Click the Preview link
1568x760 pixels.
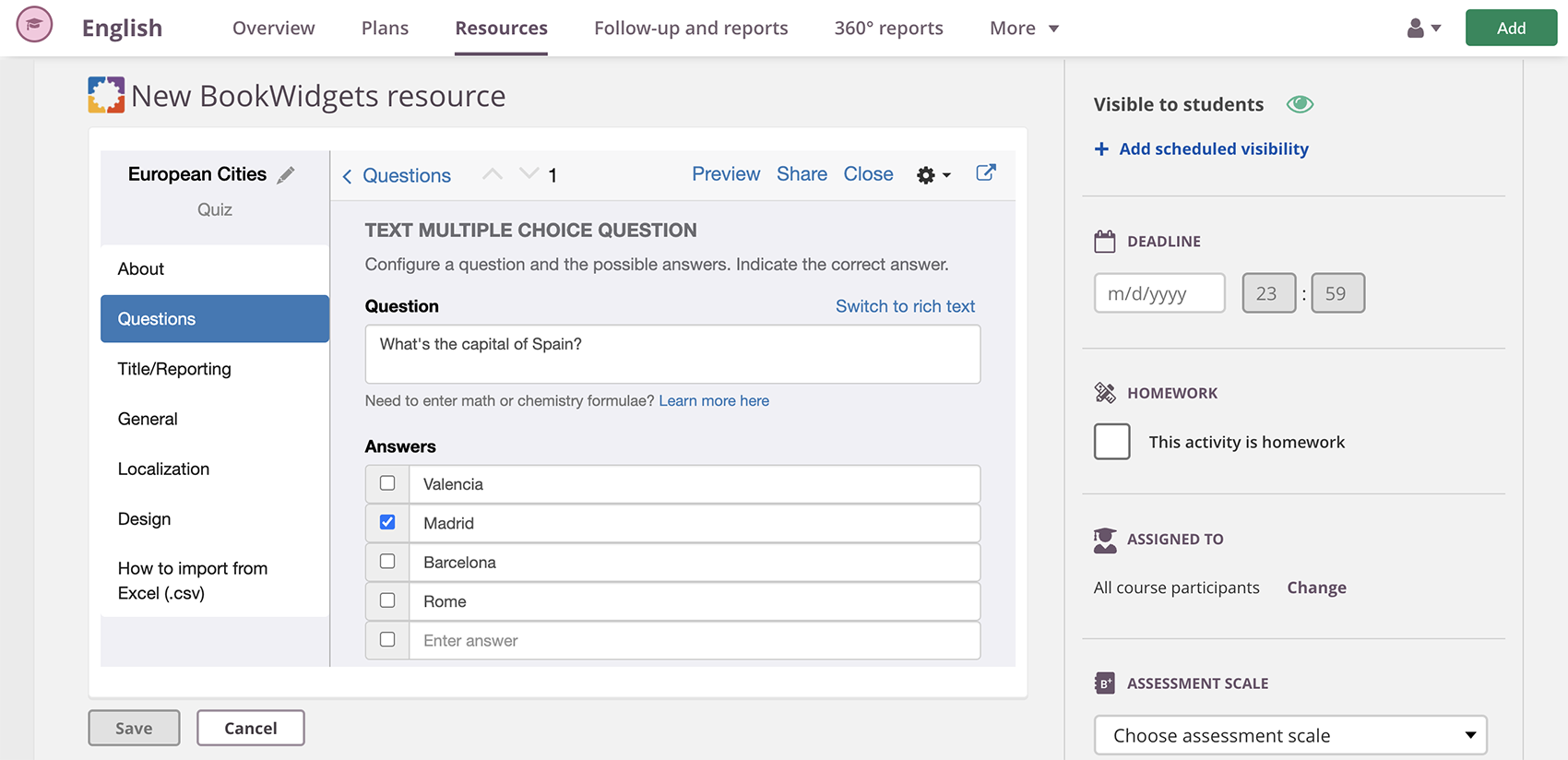726,174
